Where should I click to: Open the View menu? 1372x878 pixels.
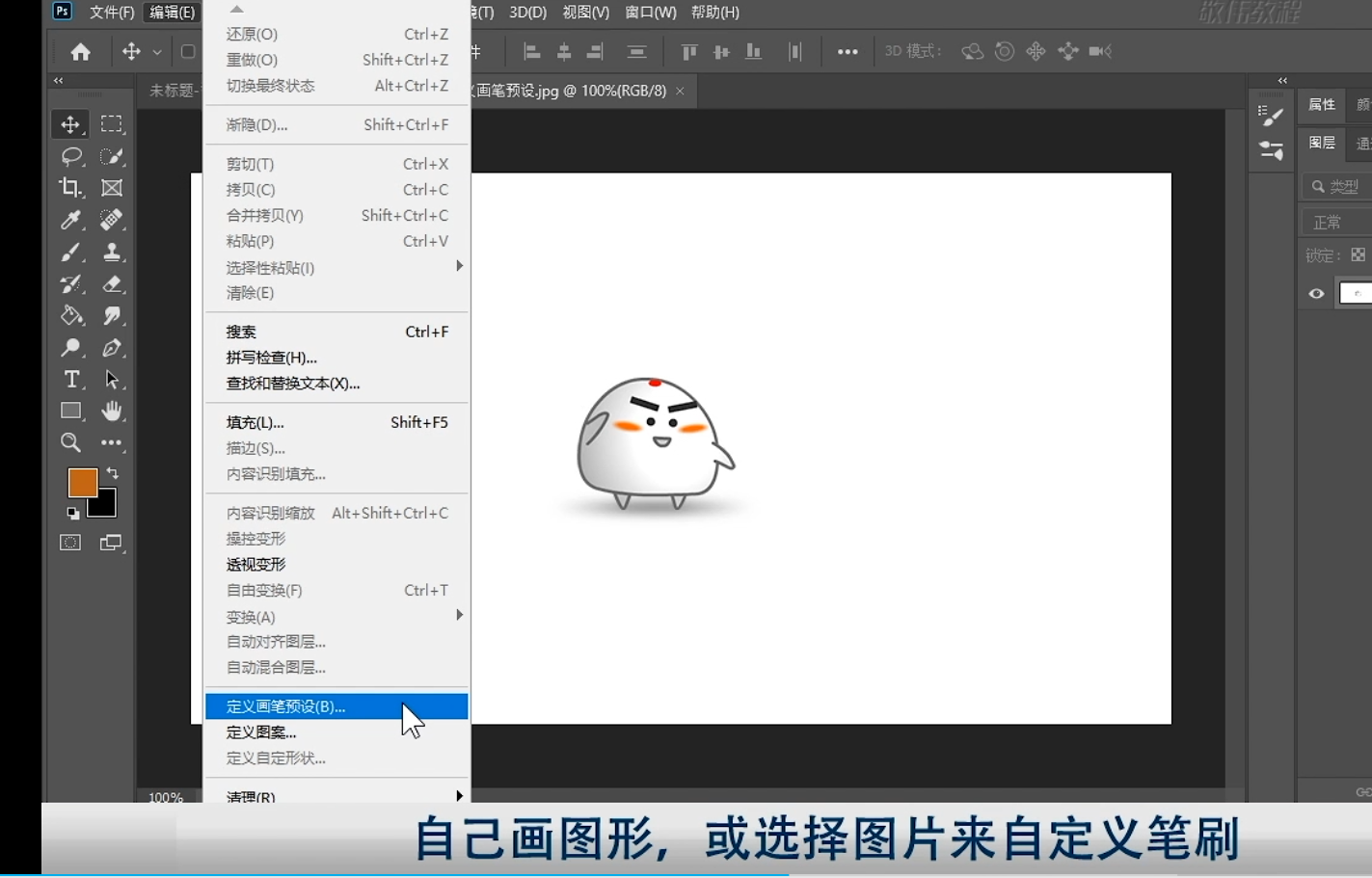pyautogui.click(x=586, y=13)
